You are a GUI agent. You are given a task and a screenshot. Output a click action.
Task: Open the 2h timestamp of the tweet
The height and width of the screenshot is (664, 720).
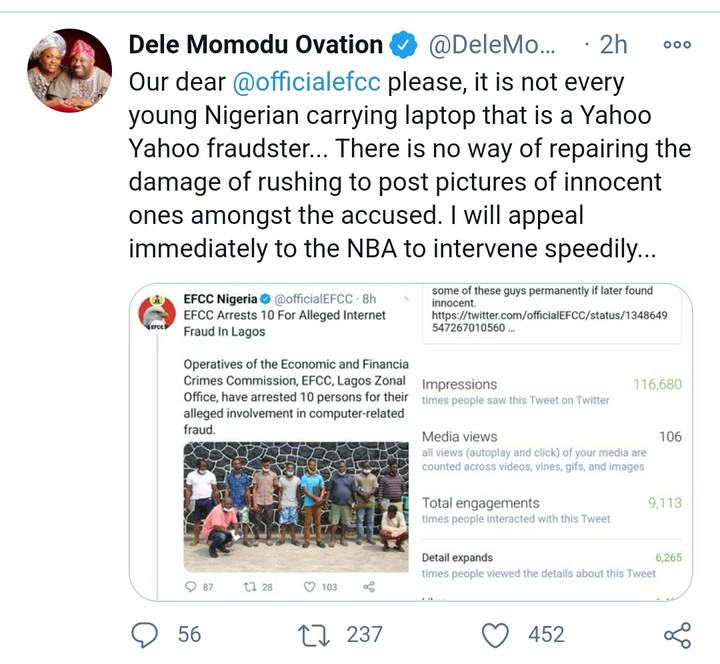tap(611, 45)
